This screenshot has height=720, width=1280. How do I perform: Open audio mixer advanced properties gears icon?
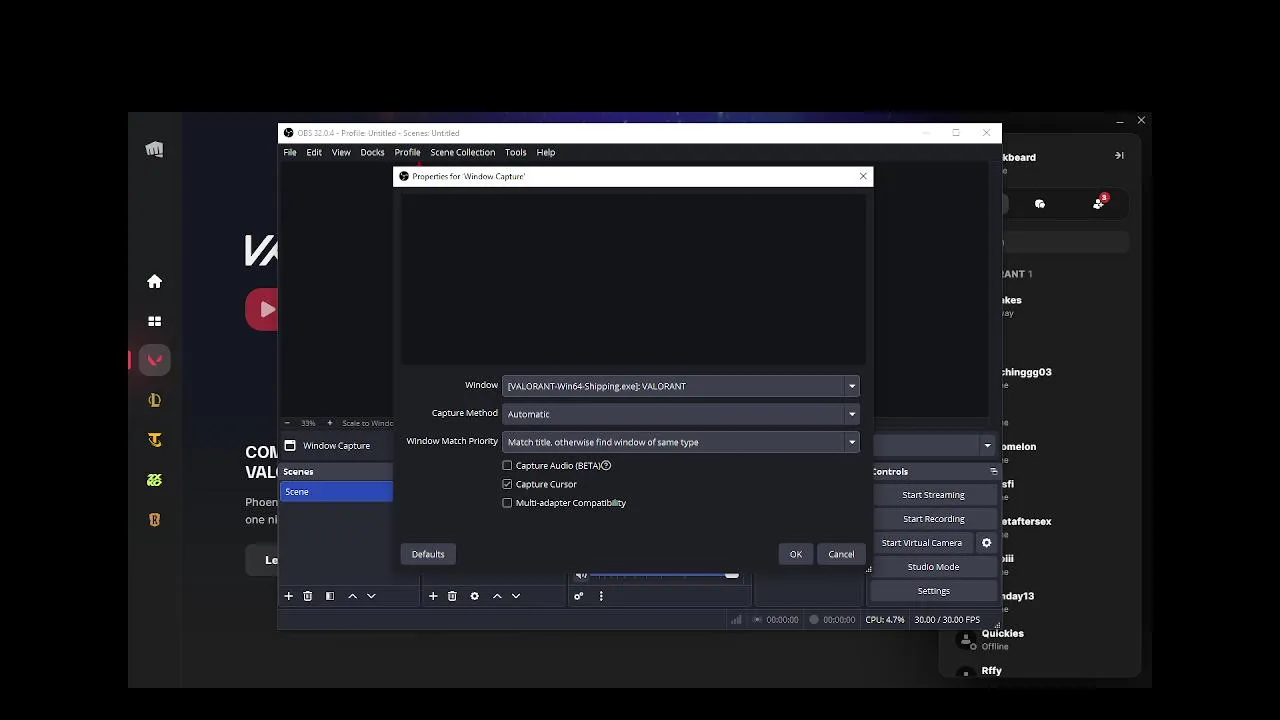point(578,596)
